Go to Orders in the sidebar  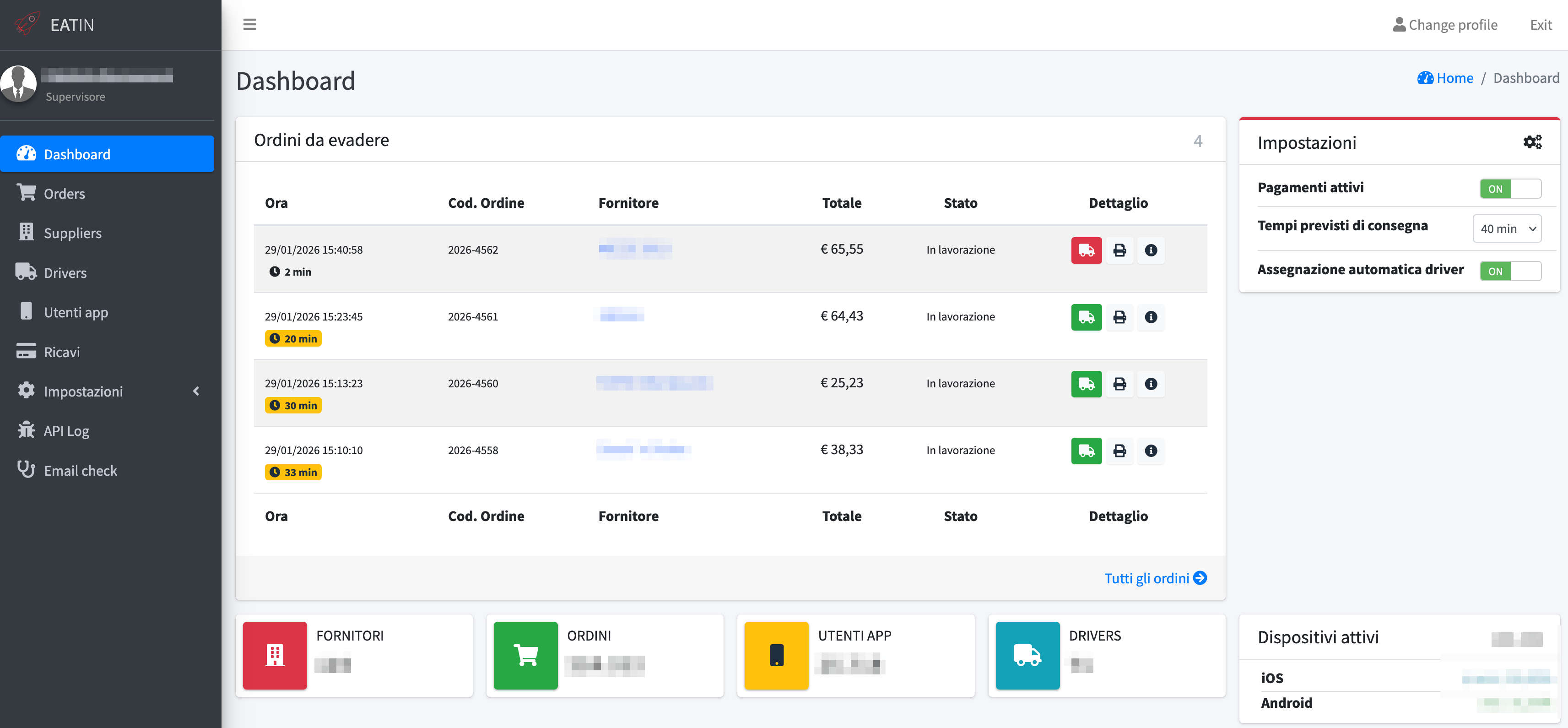click(107, 194)
